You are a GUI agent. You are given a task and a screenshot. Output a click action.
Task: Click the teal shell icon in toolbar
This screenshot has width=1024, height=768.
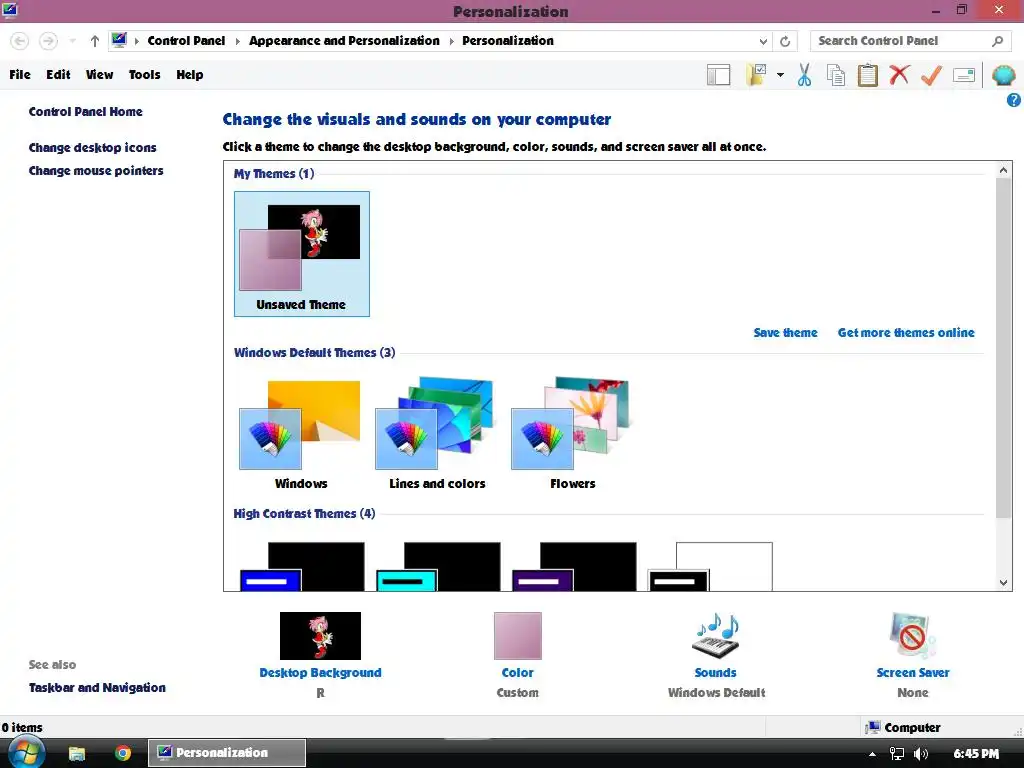click(1003, 75)
